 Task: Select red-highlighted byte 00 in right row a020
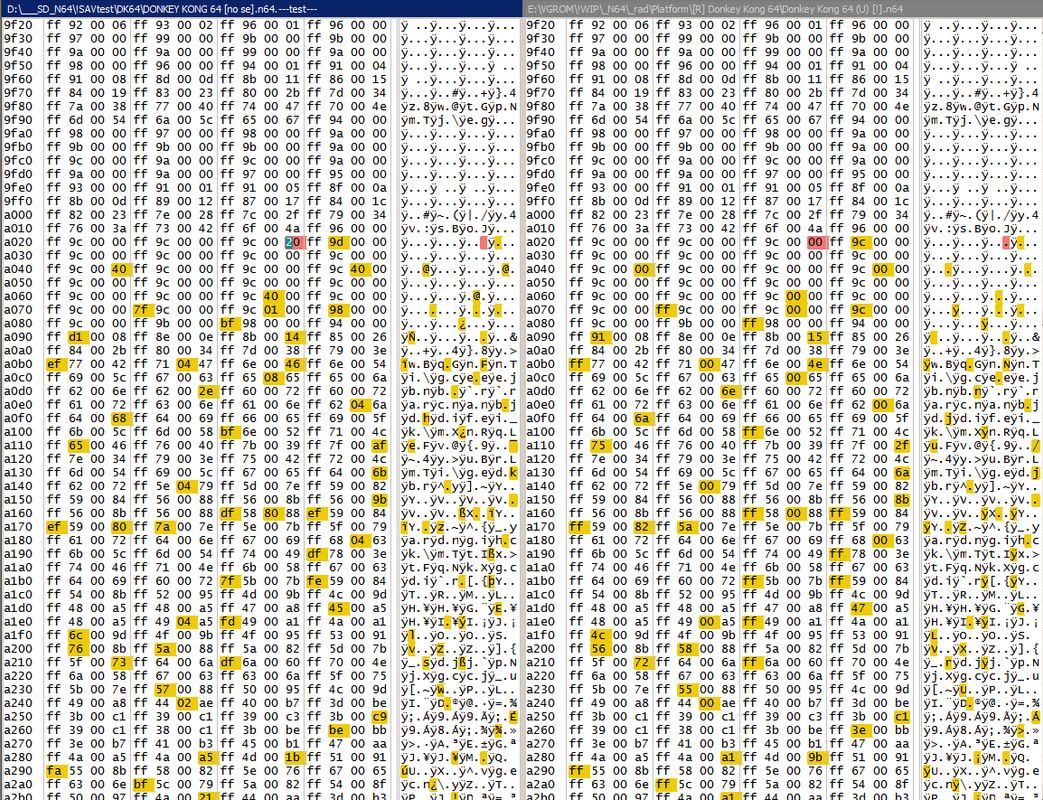815,242
